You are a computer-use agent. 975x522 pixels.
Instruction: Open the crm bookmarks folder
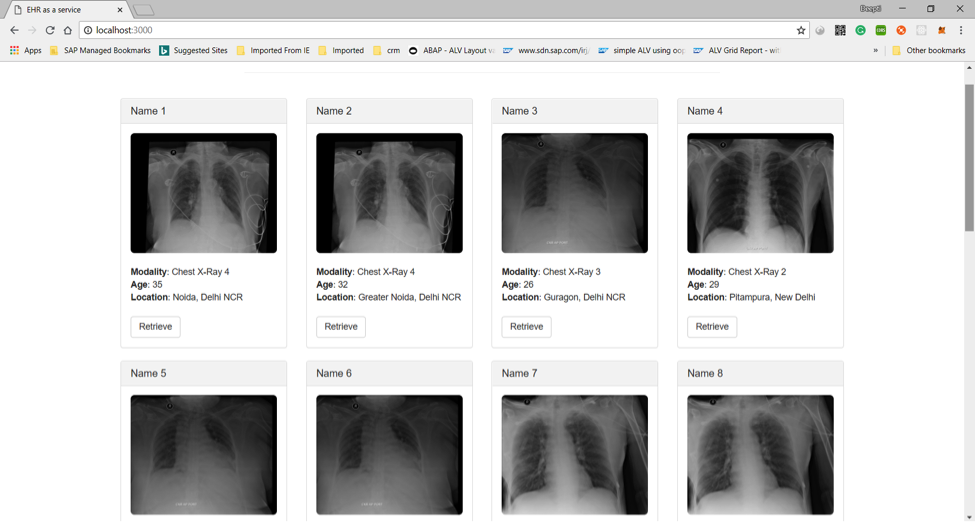(x=386, y=50)
